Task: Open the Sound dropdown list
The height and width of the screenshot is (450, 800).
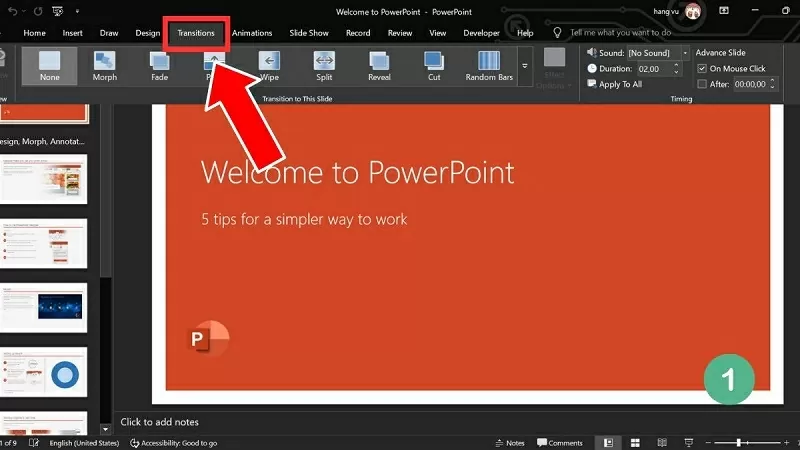Action: point(684,52)
